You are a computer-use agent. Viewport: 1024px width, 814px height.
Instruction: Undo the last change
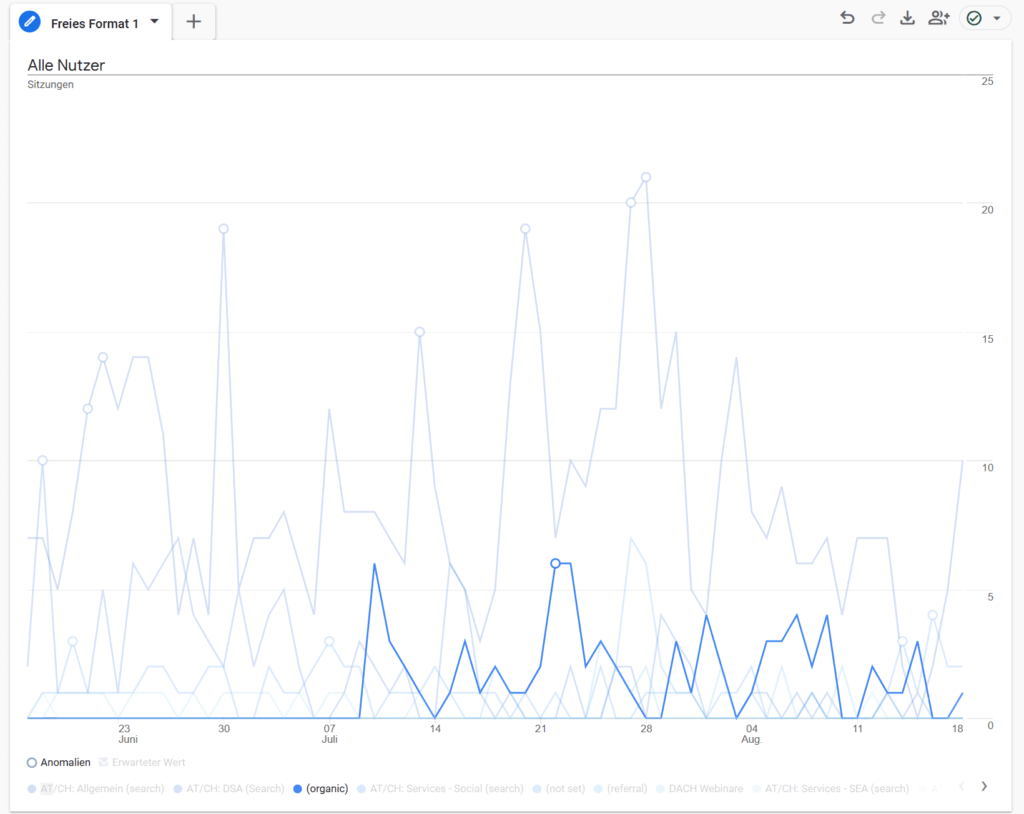click(x=847, y=18)
